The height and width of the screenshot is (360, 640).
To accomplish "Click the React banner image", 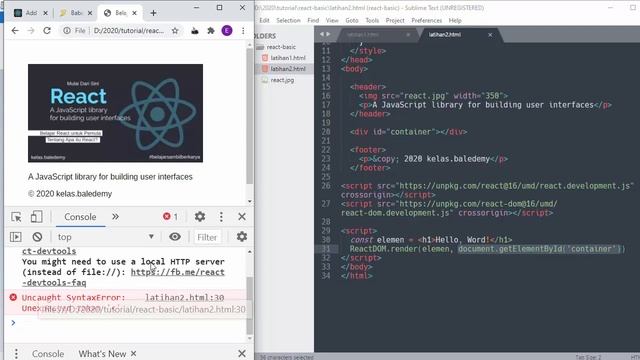I will coord(116,113).
